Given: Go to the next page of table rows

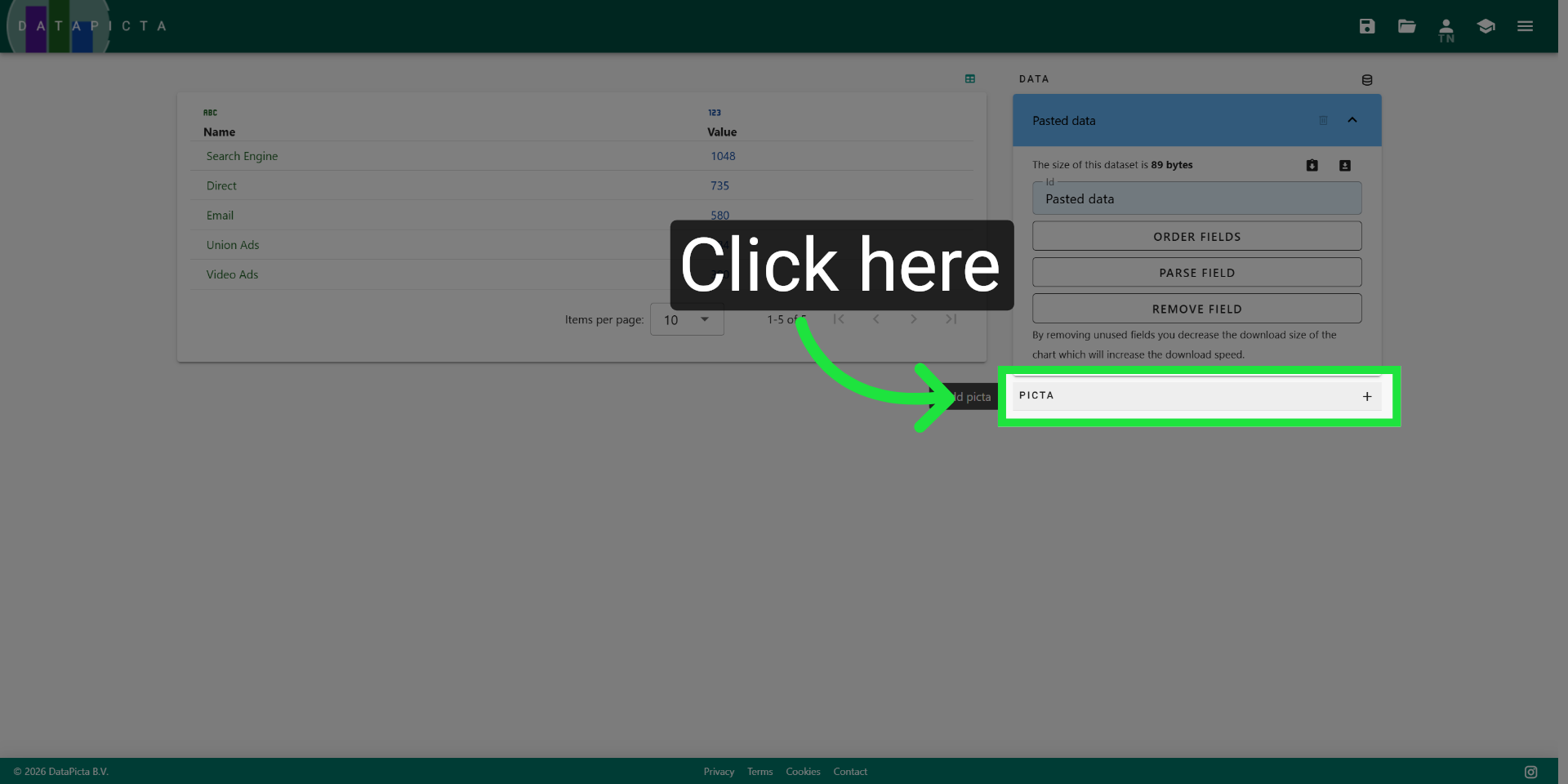Looking at the screenshot, I should click(x=913, y=319).
